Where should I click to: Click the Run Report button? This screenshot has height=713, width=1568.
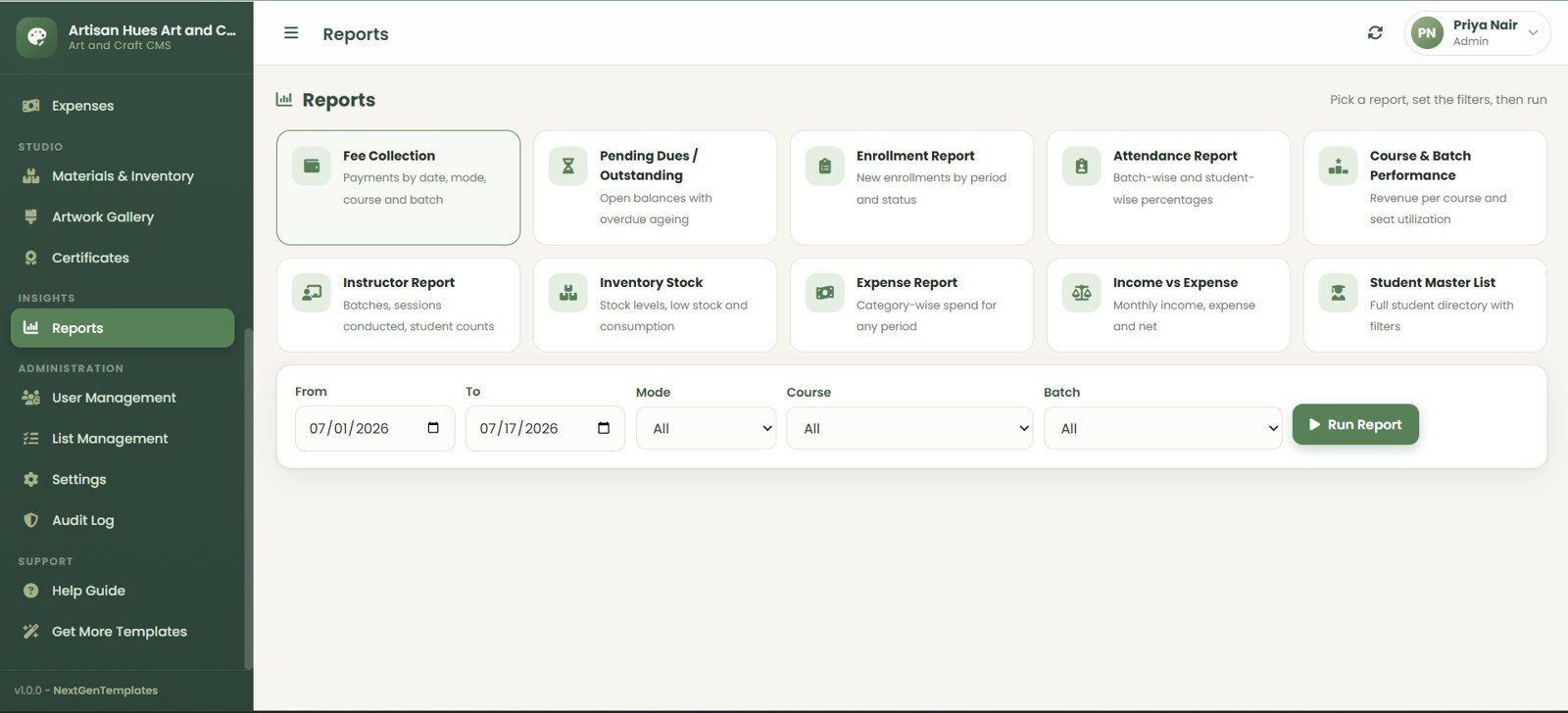1355,424
